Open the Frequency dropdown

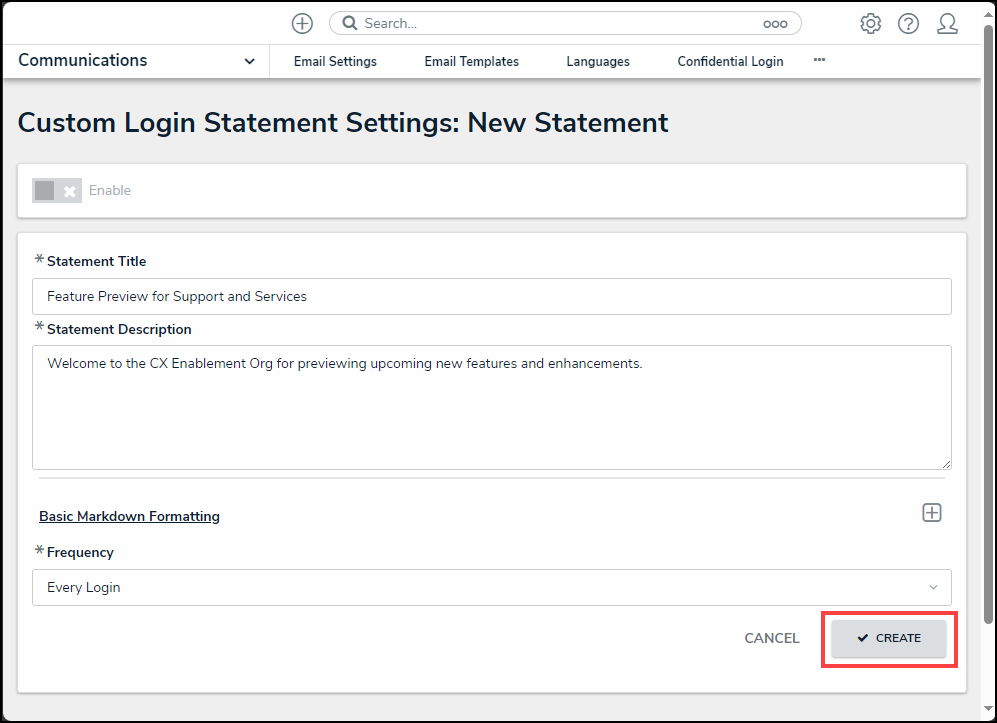[x=491, y=587]
